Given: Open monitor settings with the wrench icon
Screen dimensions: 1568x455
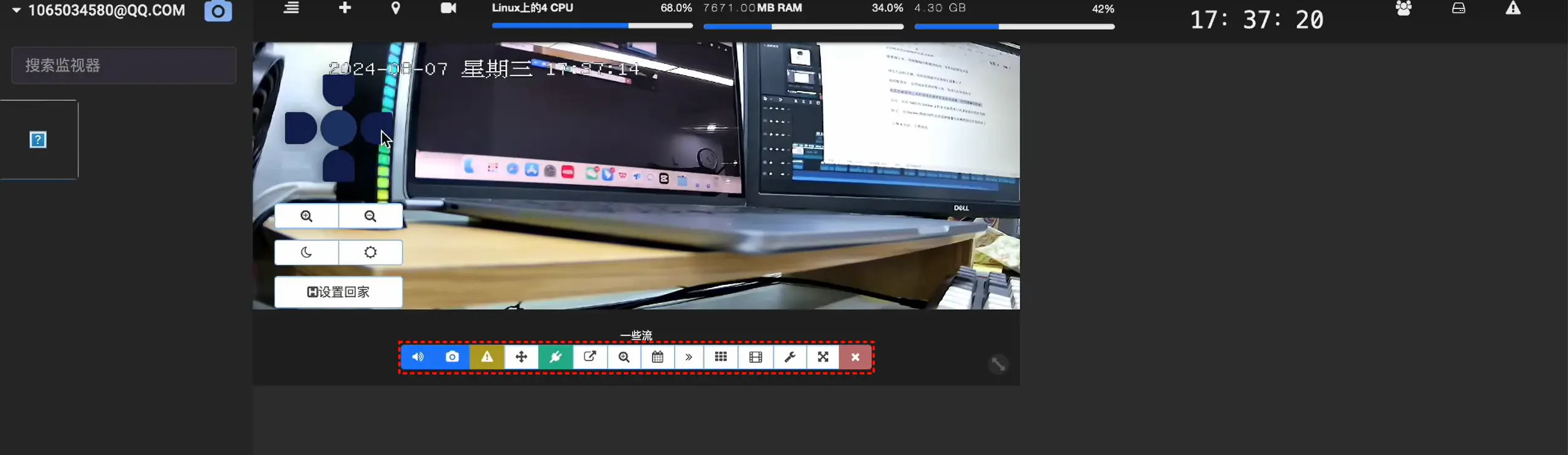Looking at the screenshot, I should 790,357.
